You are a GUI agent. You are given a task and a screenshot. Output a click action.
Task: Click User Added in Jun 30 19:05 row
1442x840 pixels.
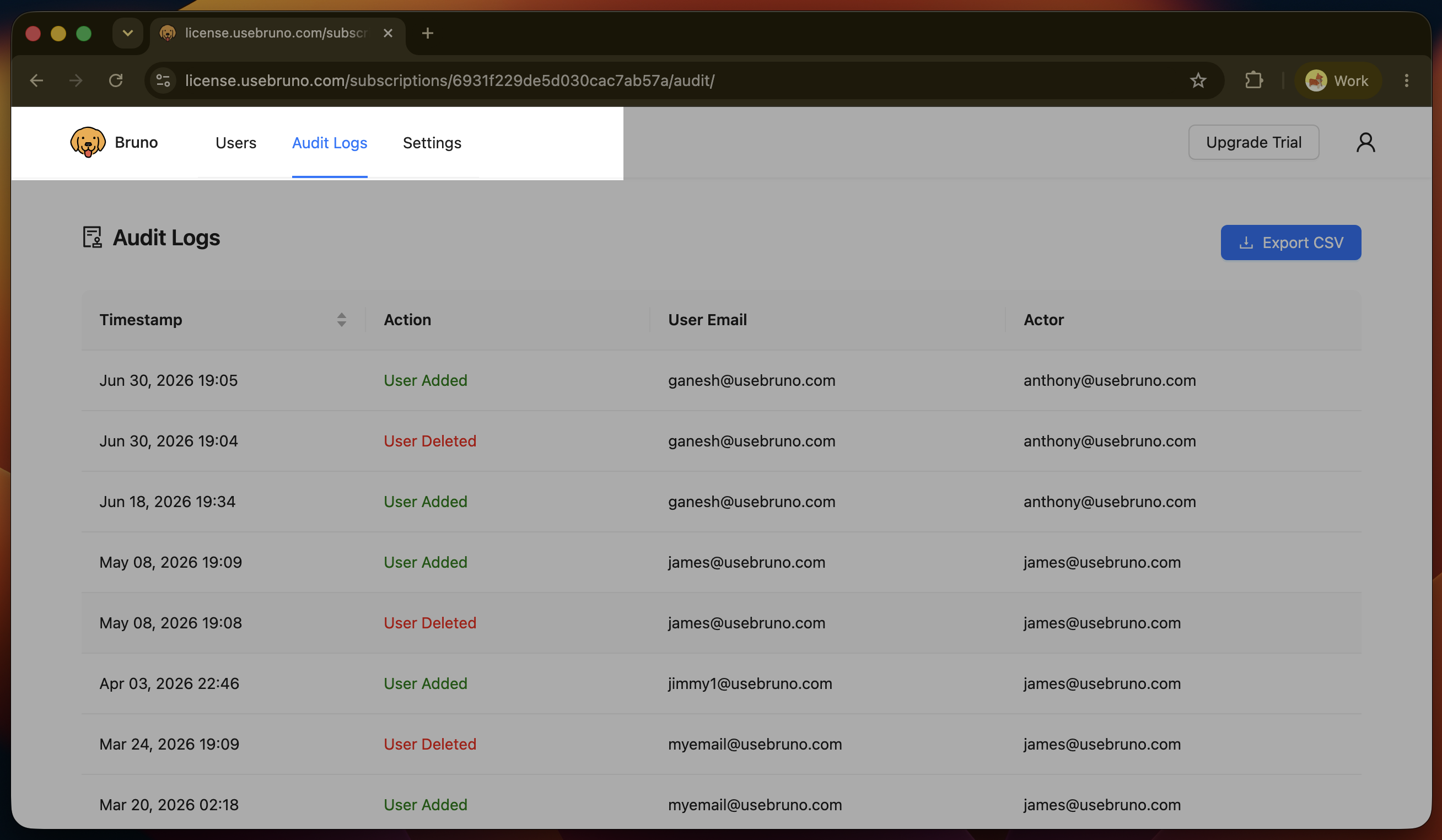click(425, 380)
